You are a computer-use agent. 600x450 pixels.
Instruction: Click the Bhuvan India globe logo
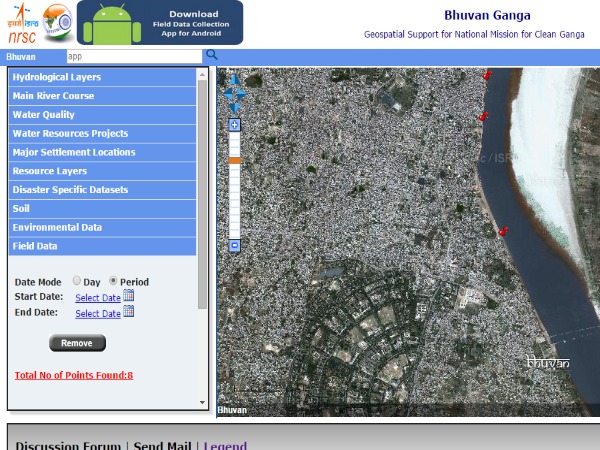(58, 22)
